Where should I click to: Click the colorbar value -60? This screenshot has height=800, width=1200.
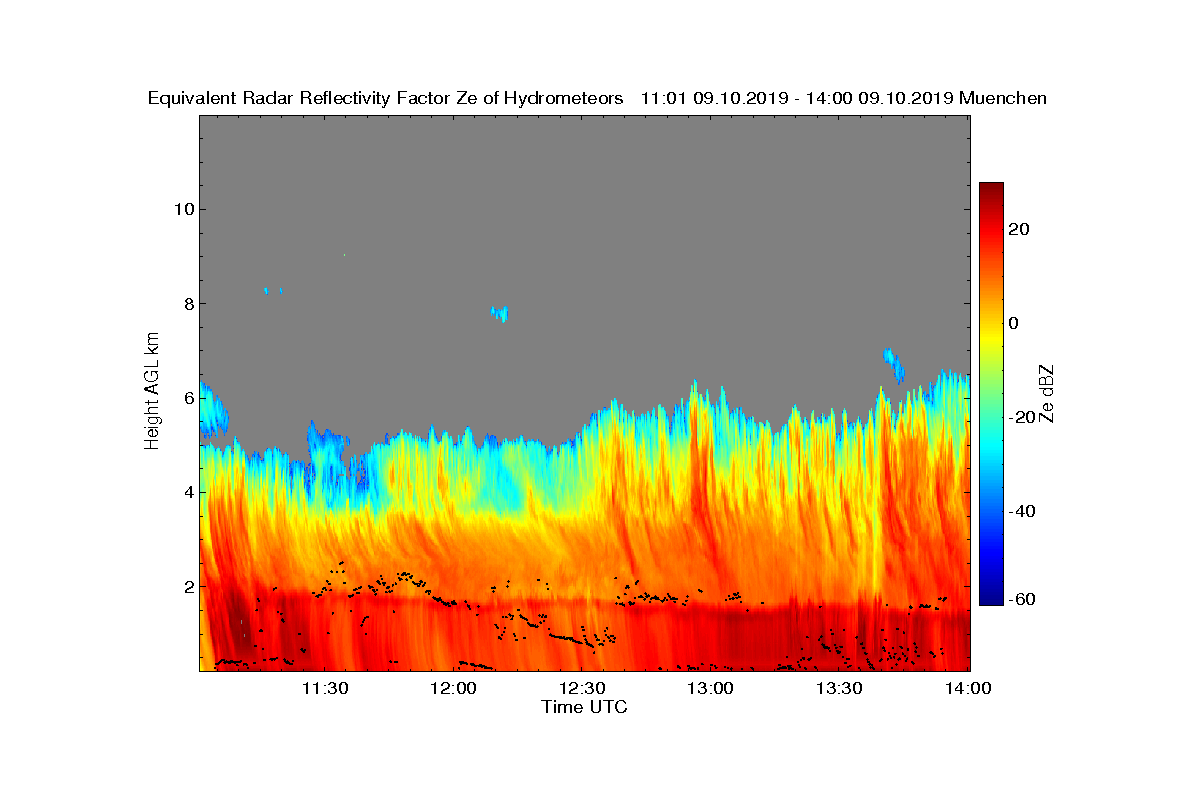pos(1023,599)
